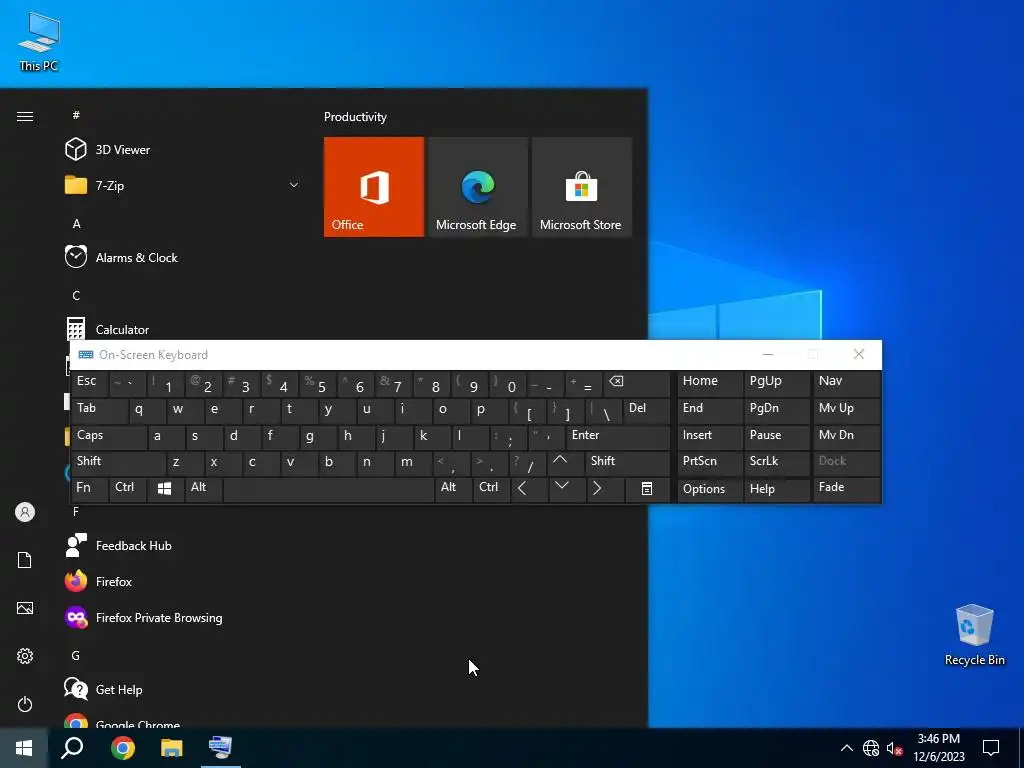Screen dimensions: 1024x768
Task: Toggle right Ctrl key on keyboard
Action: click(x=491, y=489)
